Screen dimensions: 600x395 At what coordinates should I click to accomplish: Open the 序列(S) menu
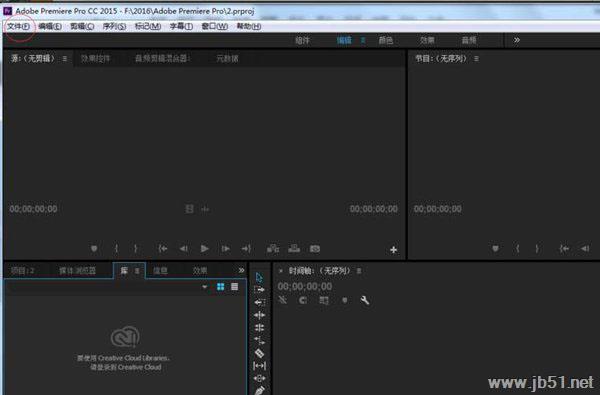114,26
